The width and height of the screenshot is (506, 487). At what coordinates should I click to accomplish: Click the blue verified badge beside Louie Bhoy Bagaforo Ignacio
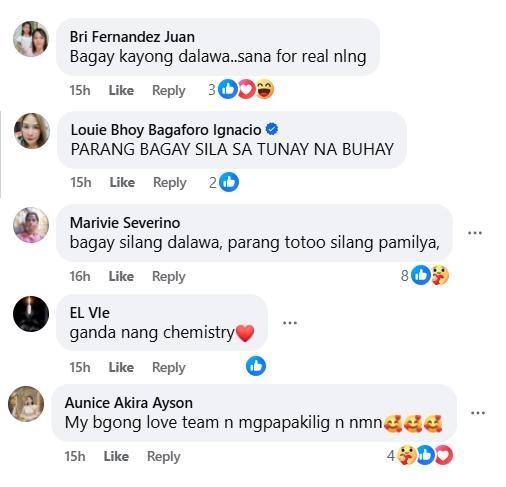coord(272,129)
